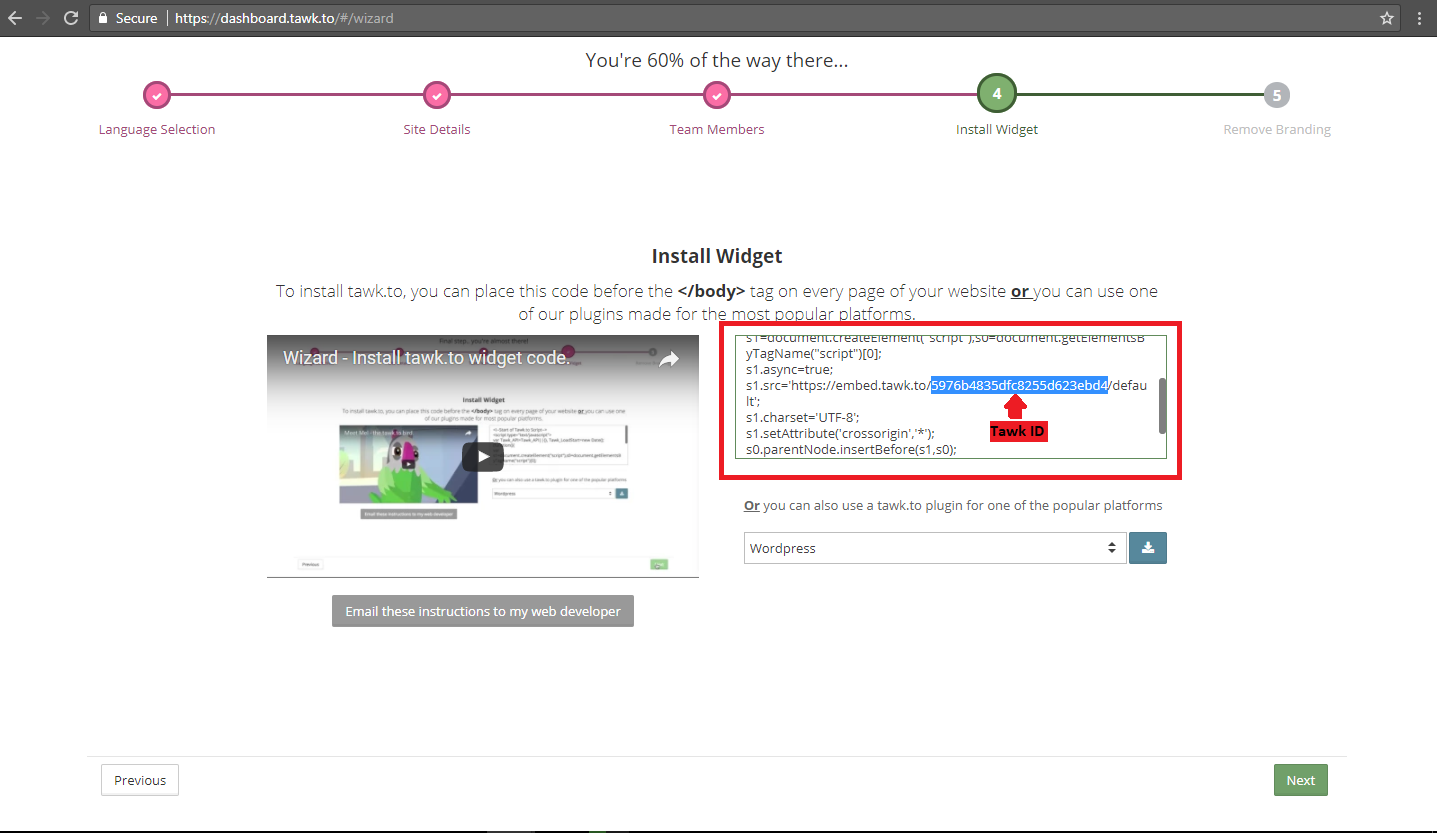Open the Wordpress platform dropdown
This screenshot has height=833, width=1437.
pos(934,548)
